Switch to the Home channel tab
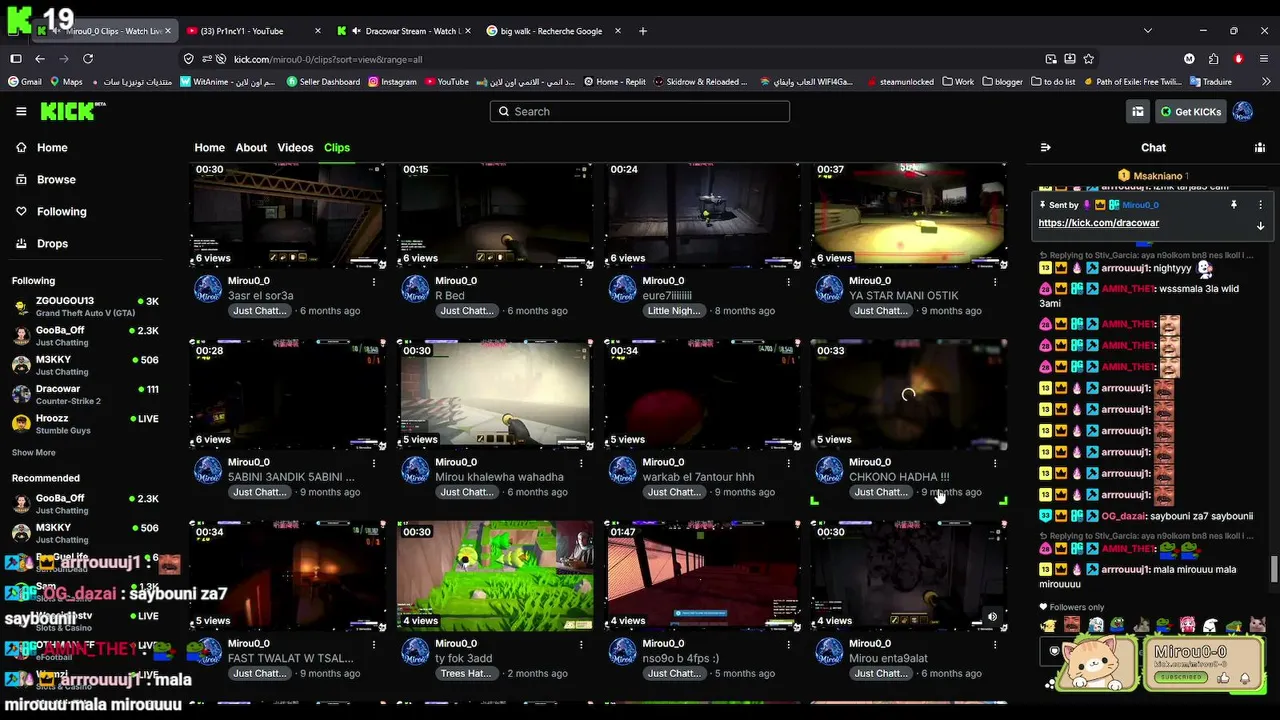 tap(209, 147)
